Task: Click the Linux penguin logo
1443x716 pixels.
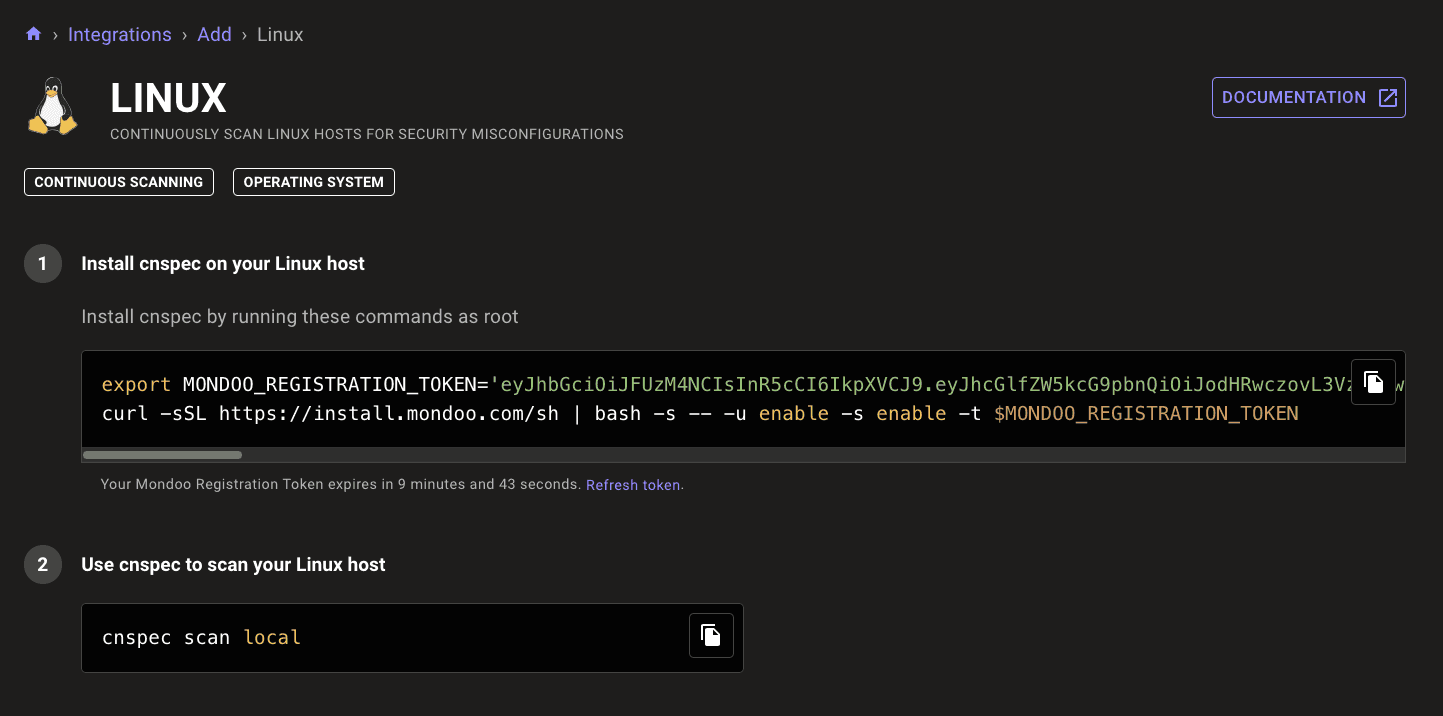Action: [51, 105]
